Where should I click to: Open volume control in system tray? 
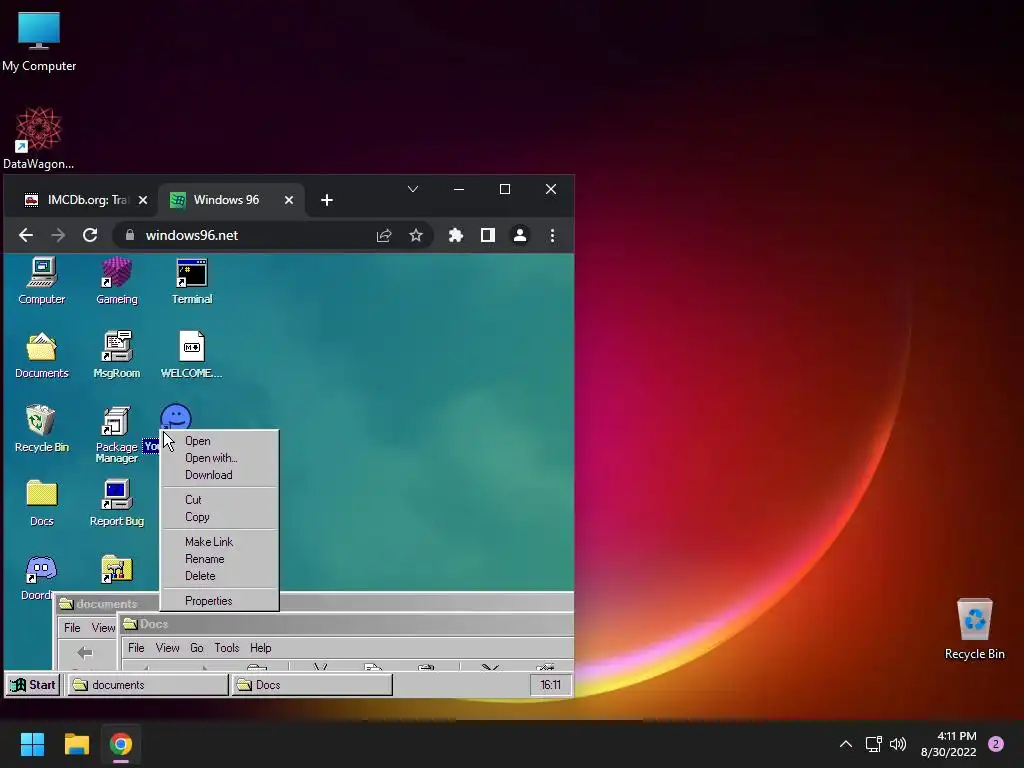click(x=898, y=744)
